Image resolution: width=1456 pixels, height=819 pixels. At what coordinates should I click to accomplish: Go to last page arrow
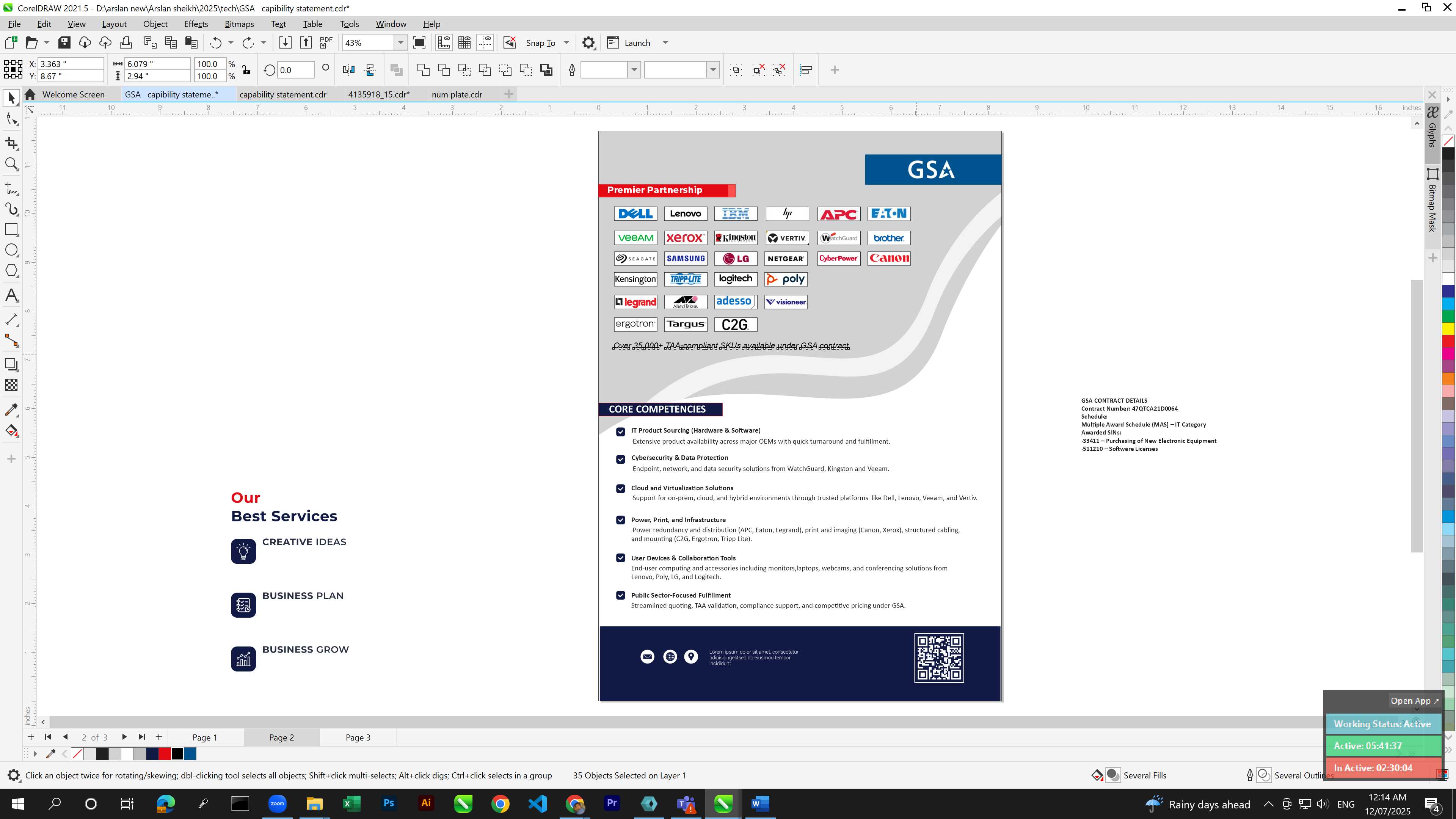[x=142, y=736]
